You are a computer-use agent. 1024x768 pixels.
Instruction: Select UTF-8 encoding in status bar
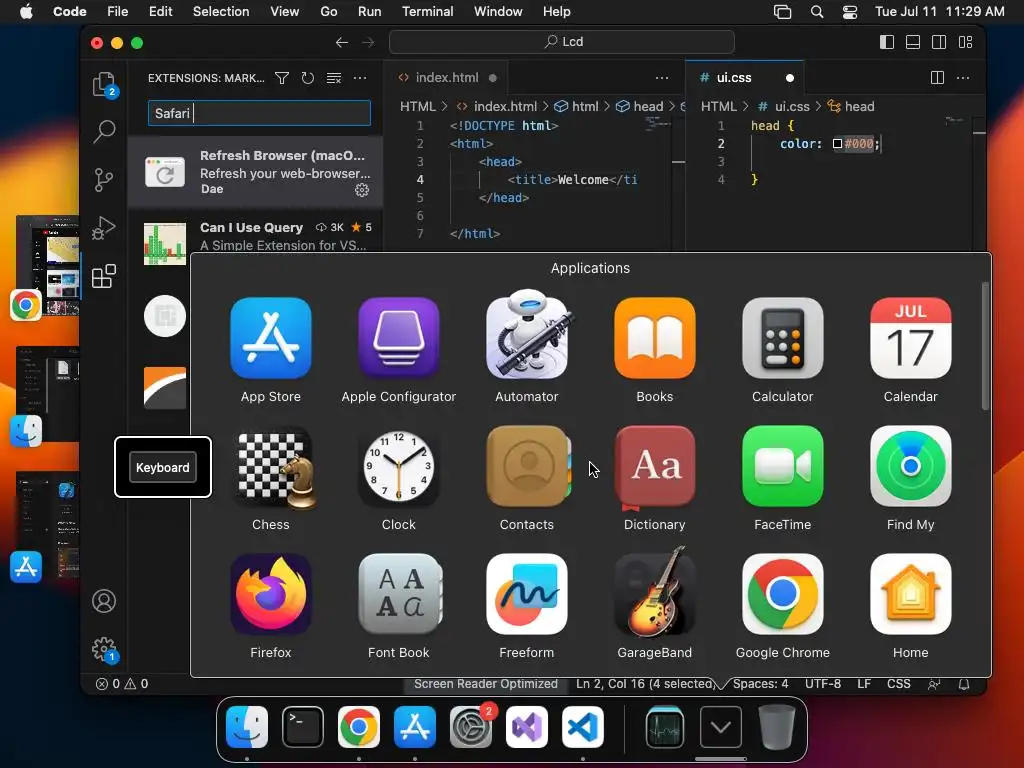click(x=823, y=684)
